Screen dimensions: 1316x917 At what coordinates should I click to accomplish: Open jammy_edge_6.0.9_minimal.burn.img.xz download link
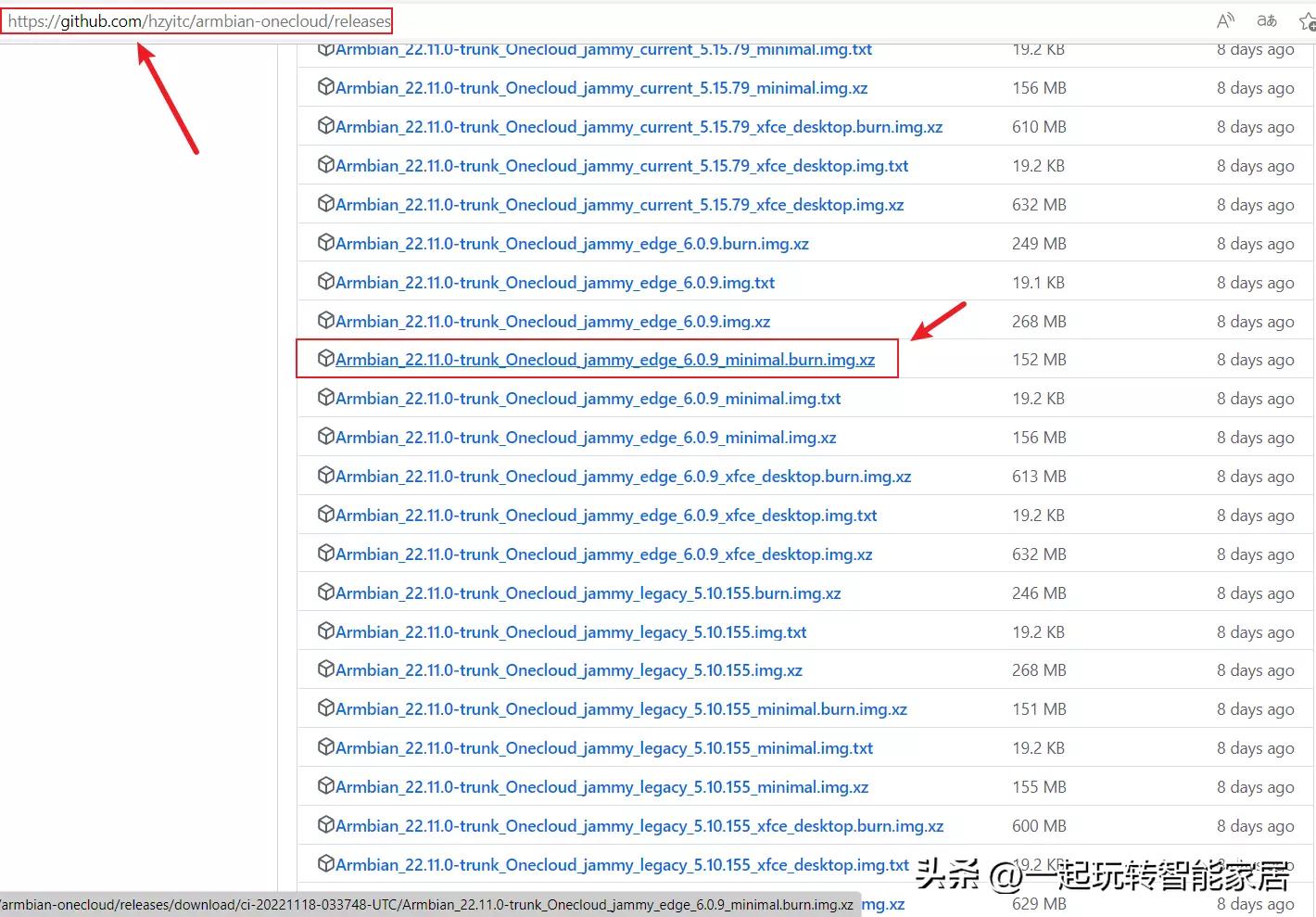(x=605, y=360)
